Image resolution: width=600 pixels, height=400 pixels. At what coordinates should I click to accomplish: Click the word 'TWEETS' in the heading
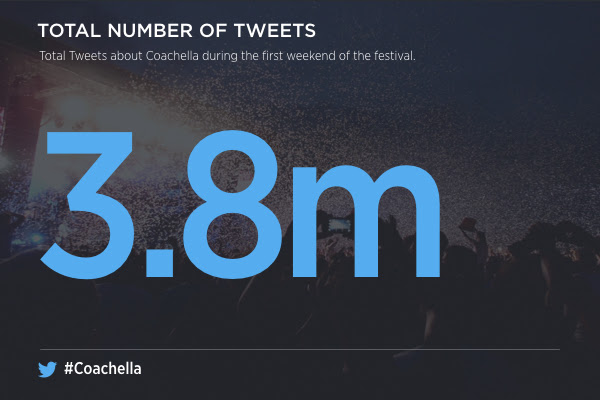click(275, 31)
